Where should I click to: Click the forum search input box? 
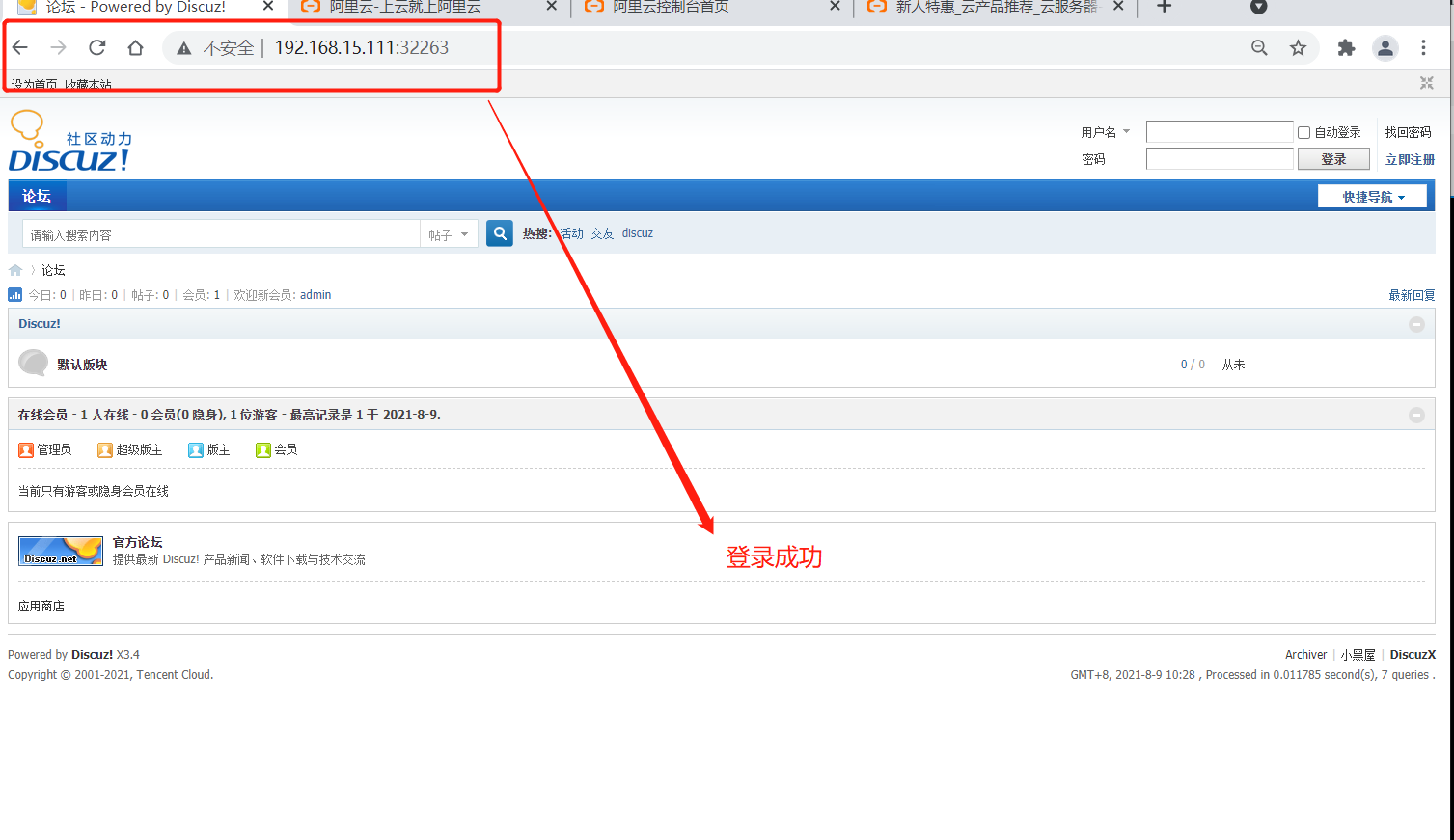click(x=221, y=234)
